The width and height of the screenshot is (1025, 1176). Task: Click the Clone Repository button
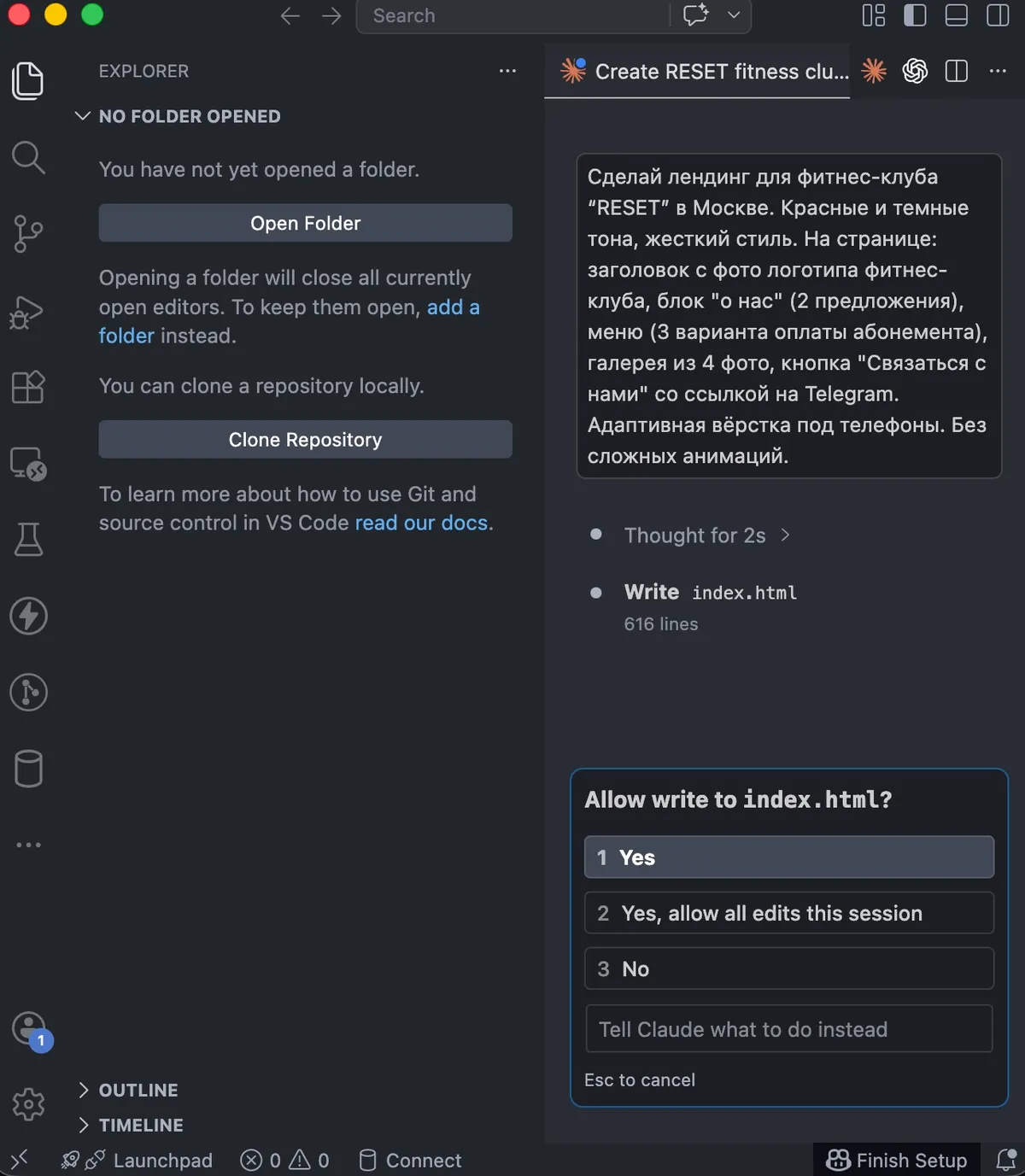(305, 439)
